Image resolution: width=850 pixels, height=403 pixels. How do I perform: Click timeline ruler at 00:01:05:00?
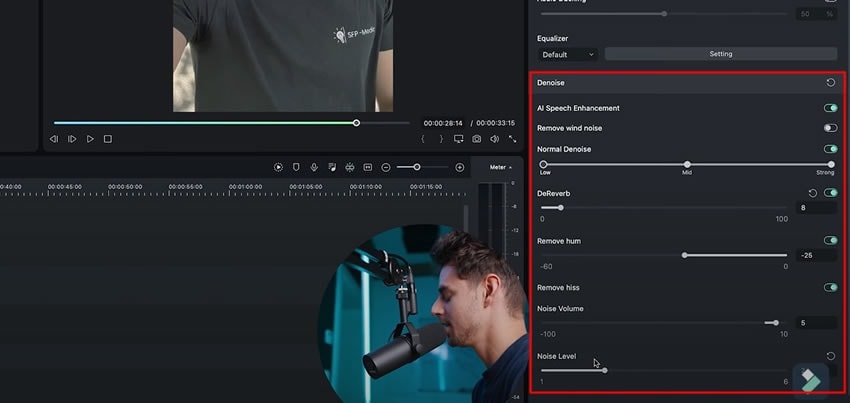(x=305, y=187)
